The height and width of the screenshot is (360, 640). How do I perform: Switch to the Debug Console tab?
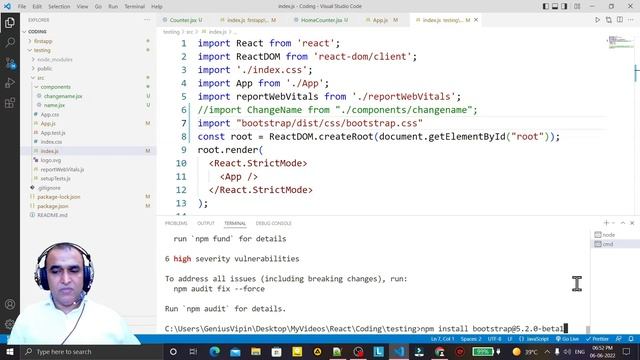pos(273,223)
